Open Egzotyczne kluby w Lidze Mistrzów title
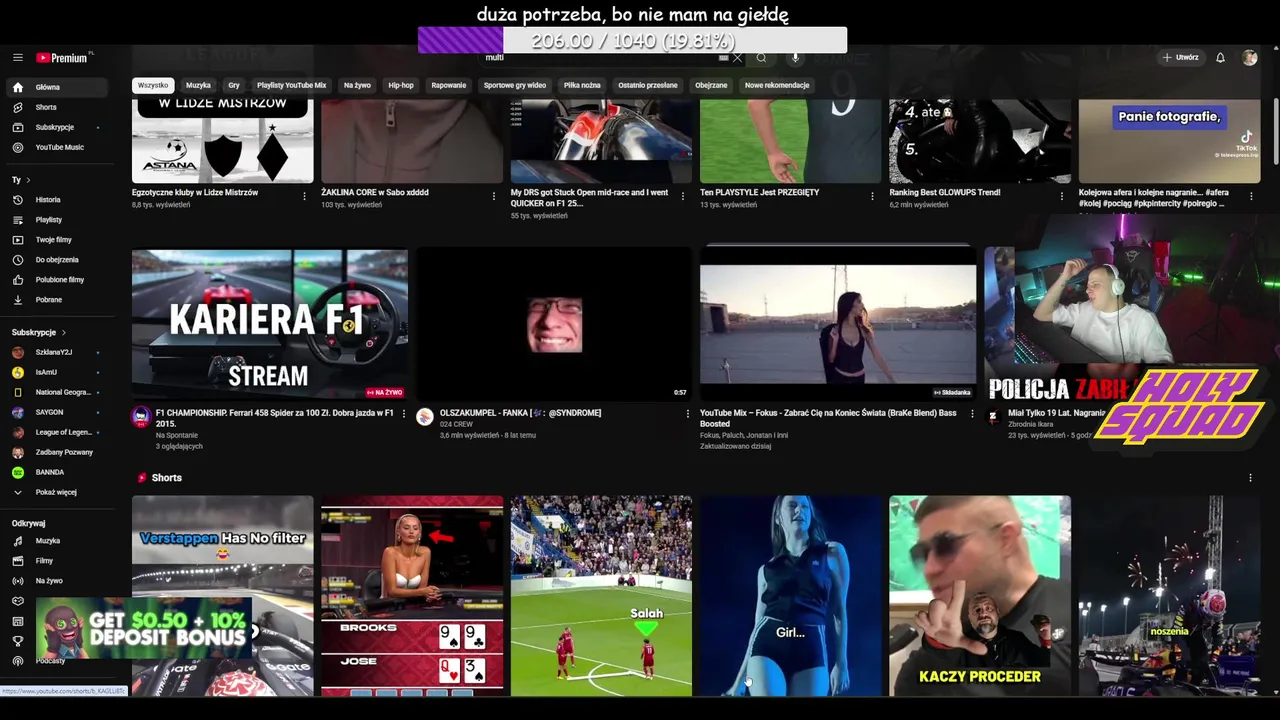This screenshot has height=720, width=1280. [x=195, y=192]
